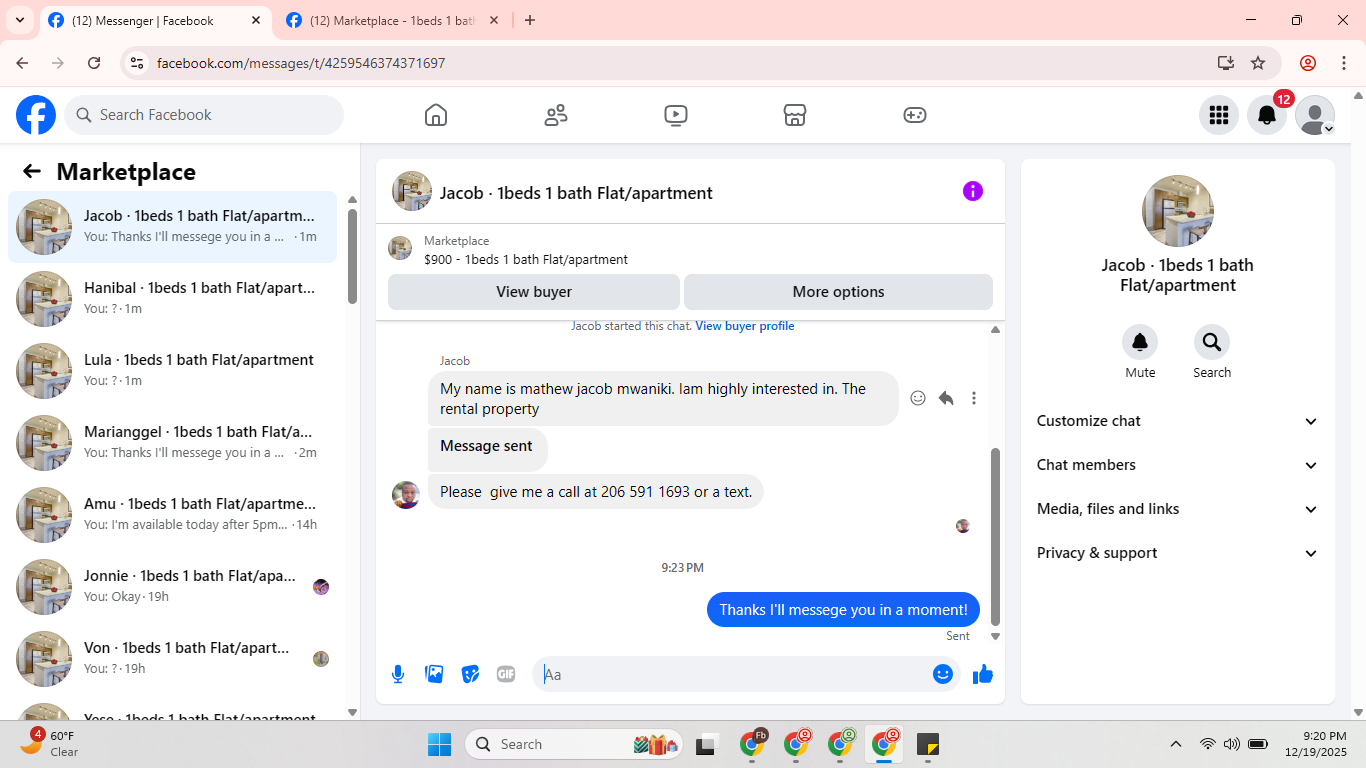The width and height of the screenshot is (1366, 768).
Task: Expand Media, files and links section
Action: (1178, 509)
